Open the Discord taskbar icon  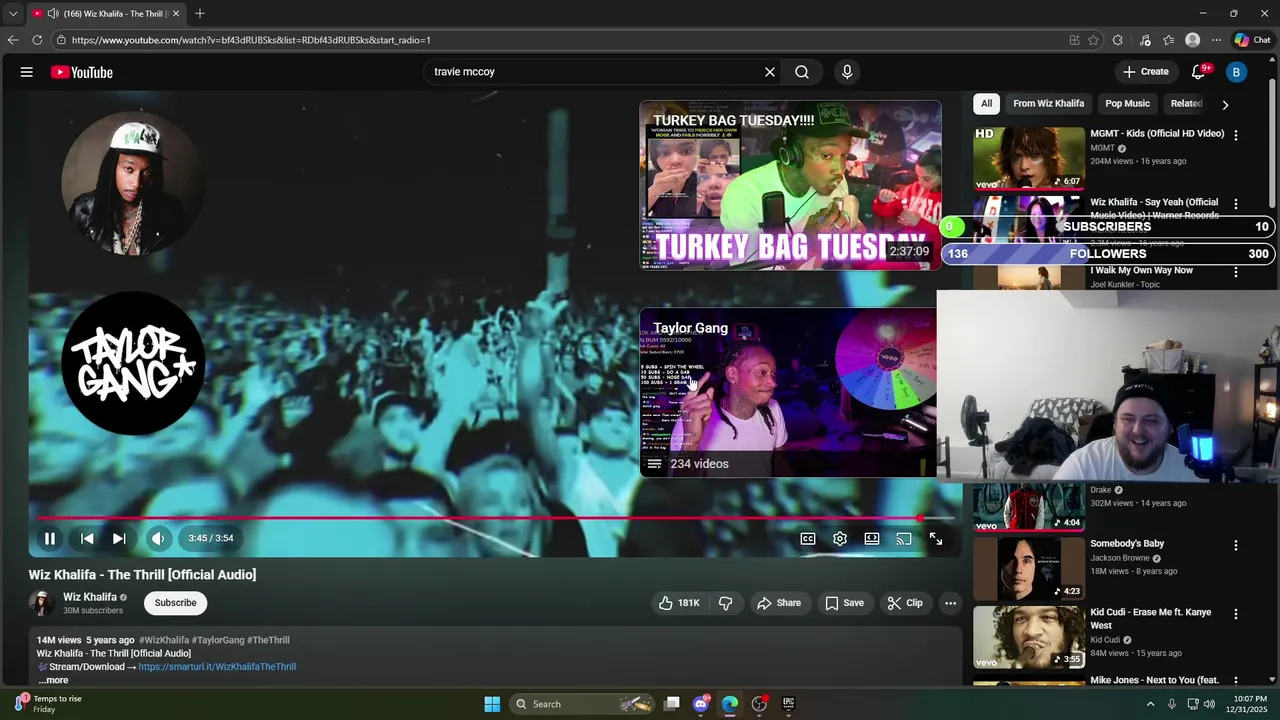[x=701, y=704]
